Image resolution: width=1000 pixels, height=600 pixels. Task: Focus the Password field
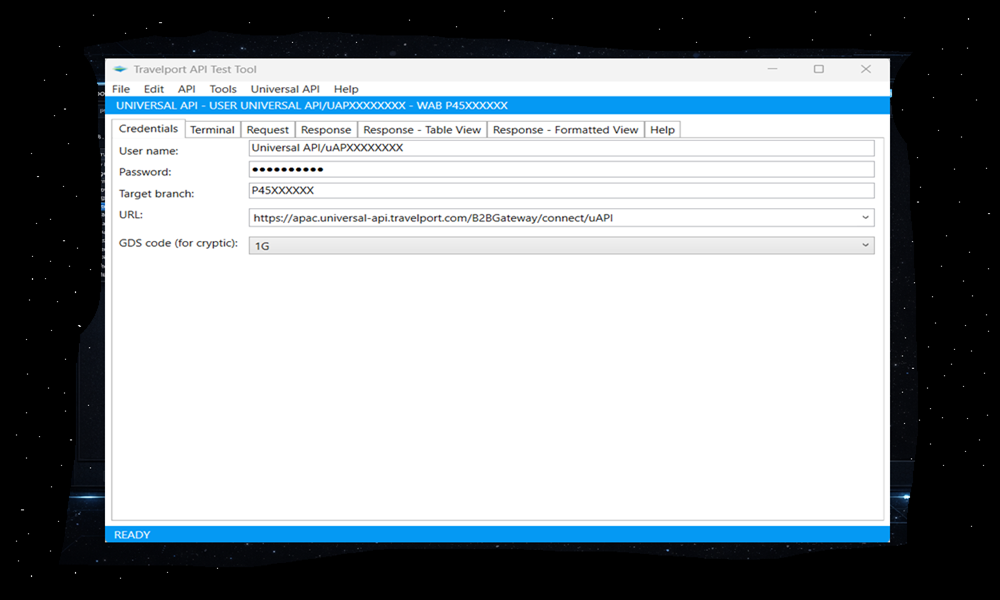click(x=561, y=169)
